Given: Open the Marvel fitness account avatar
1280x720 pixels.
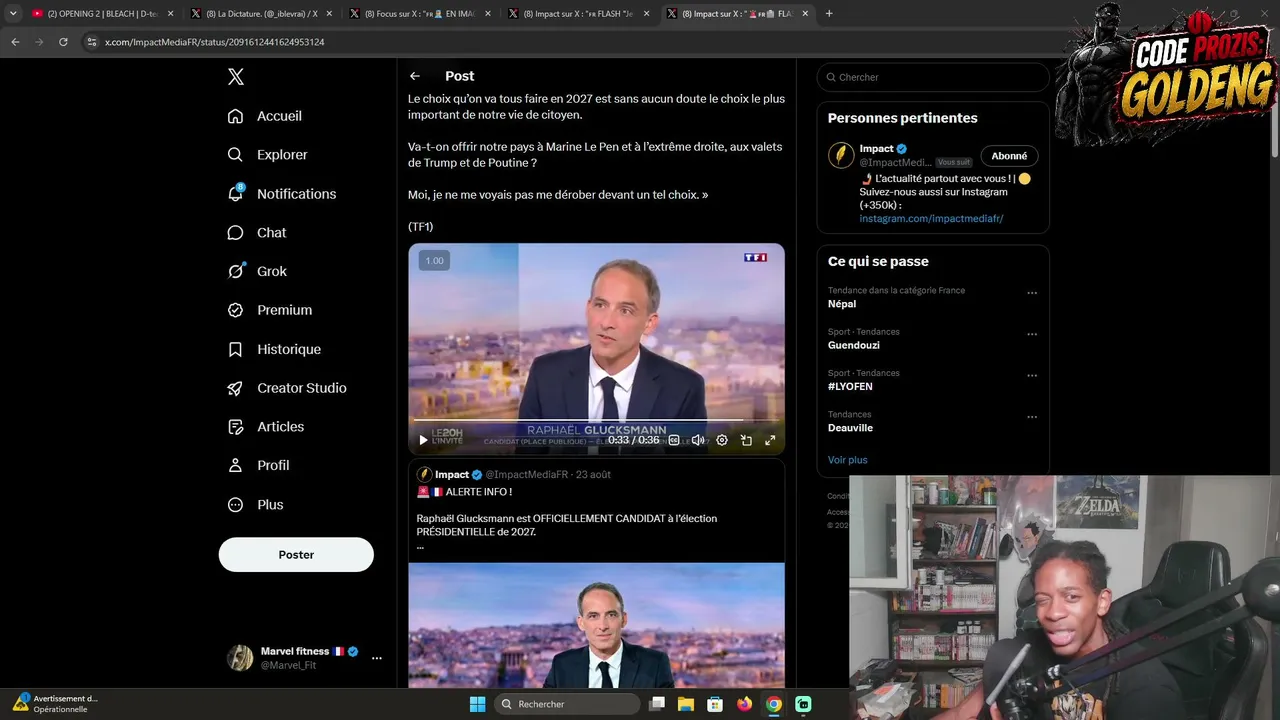Looking at the screenshot, I should (240, 658).
